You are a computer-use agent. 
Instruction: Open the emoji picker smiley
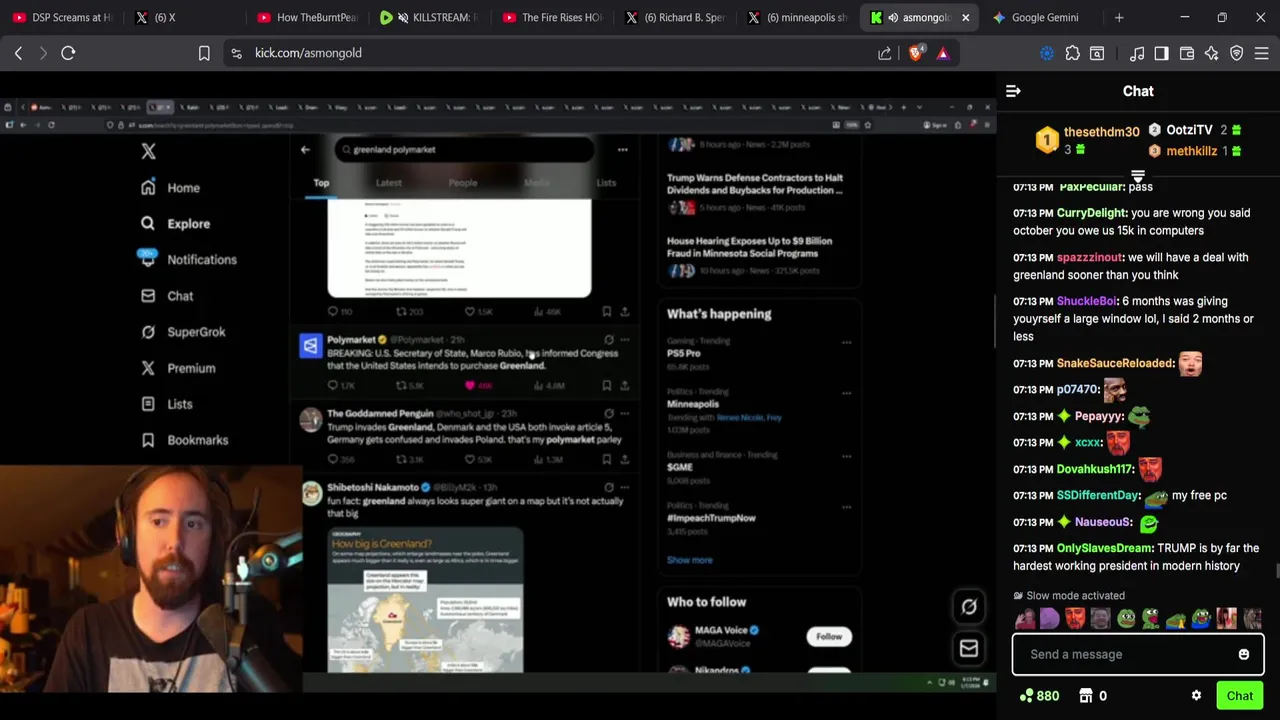click(1244, 654)
